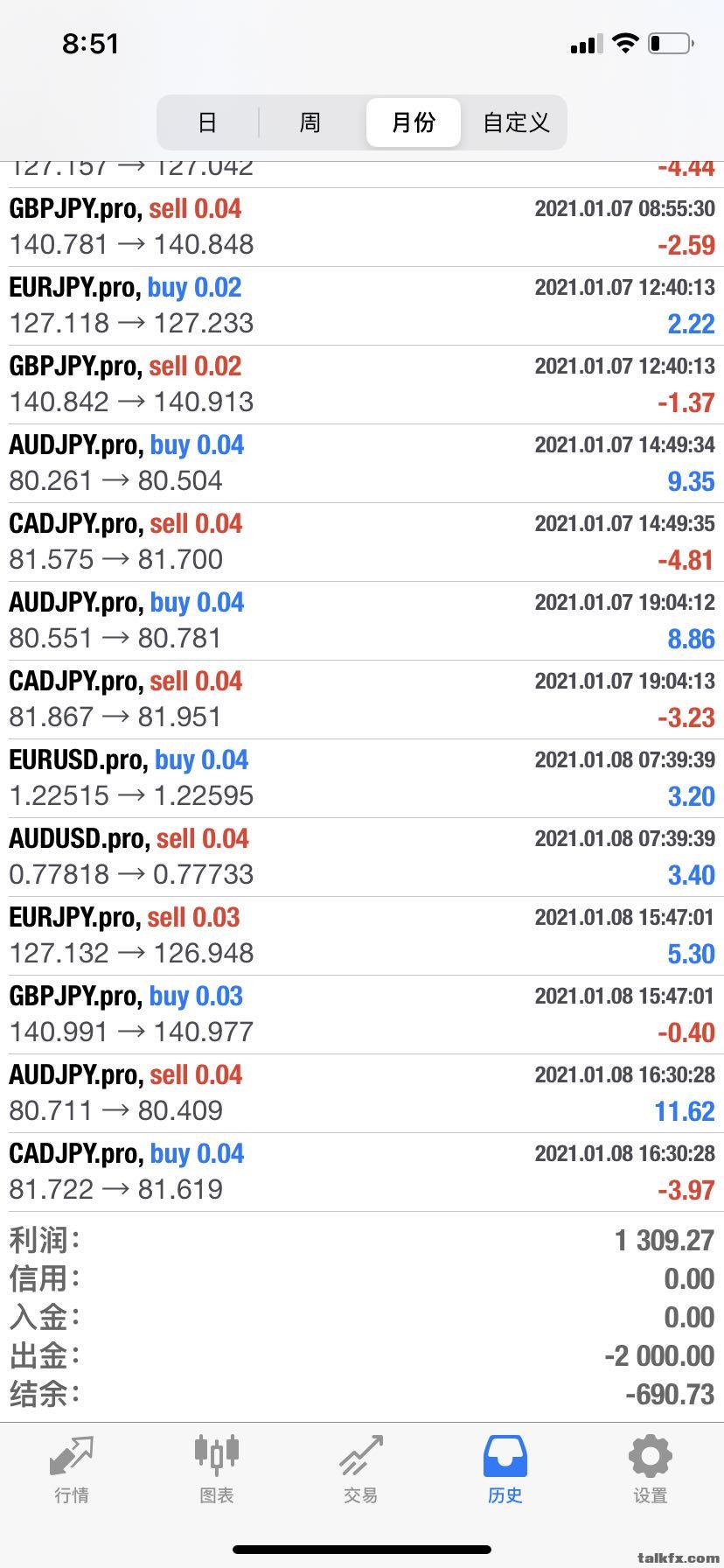Switch period filter to 日
Viewport: 724px width, 1568px height.
(207, 122)
